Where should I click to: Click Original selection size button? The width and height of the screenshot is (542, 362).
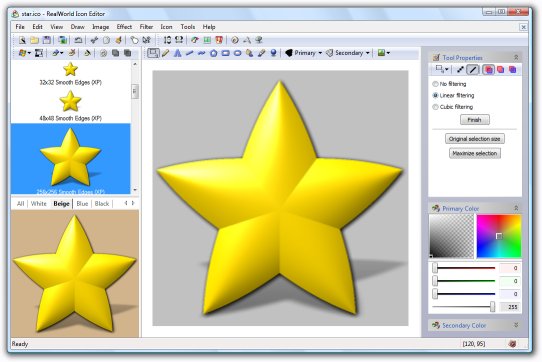(x=475, y=139)
